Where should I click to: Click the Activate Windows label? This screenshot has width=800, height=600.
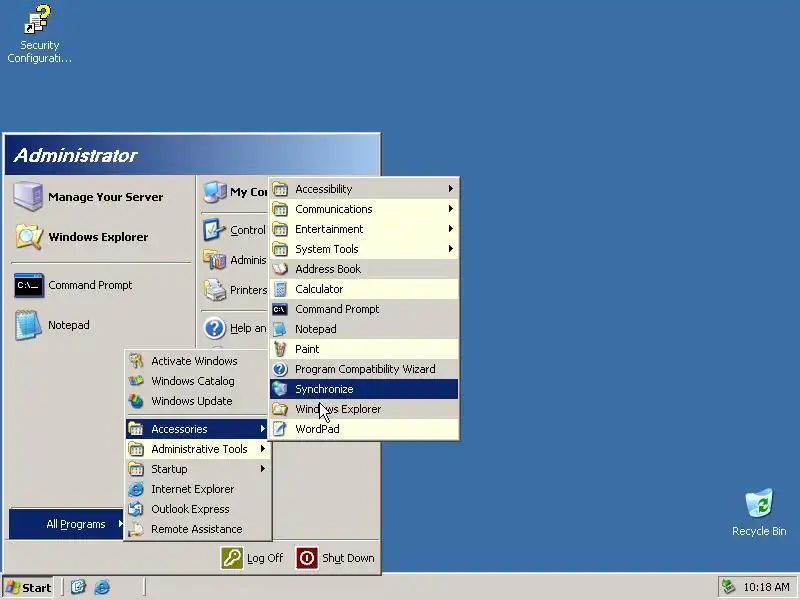pos(194,361)
